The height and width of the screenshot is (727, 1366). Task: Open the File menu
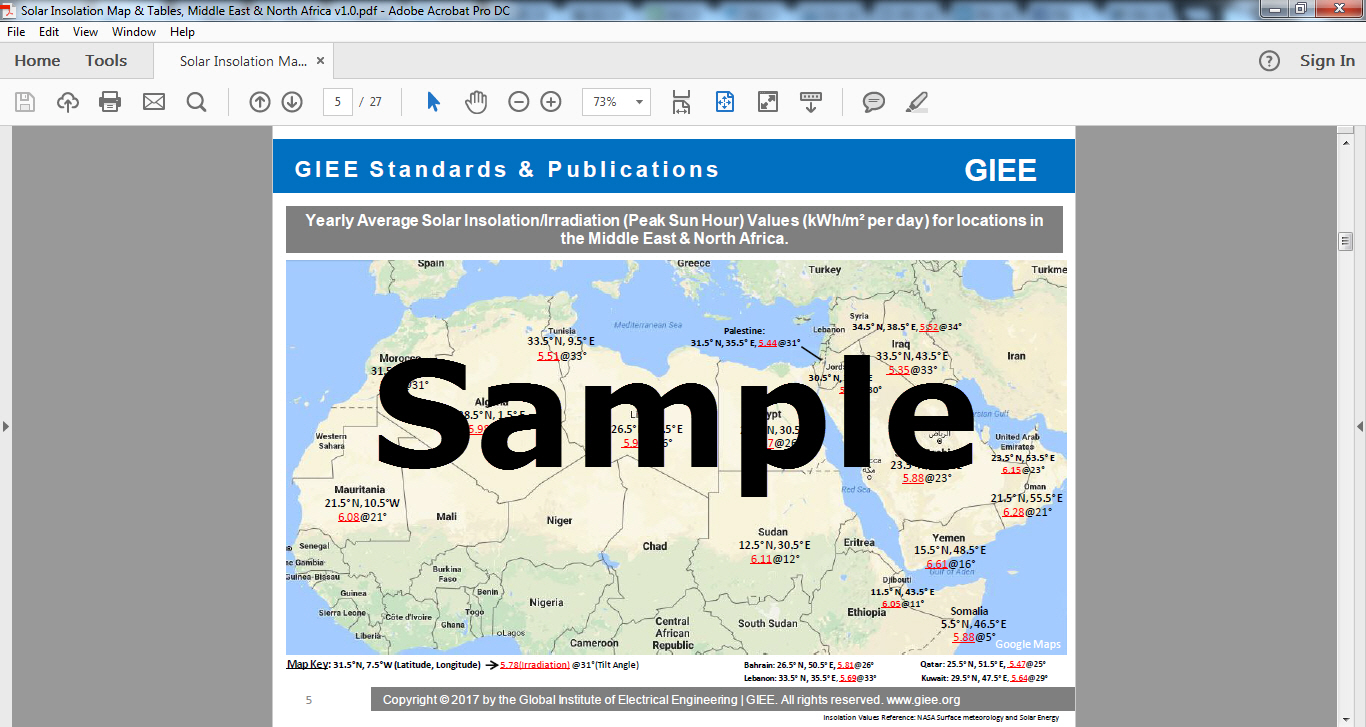coord(16,32)
